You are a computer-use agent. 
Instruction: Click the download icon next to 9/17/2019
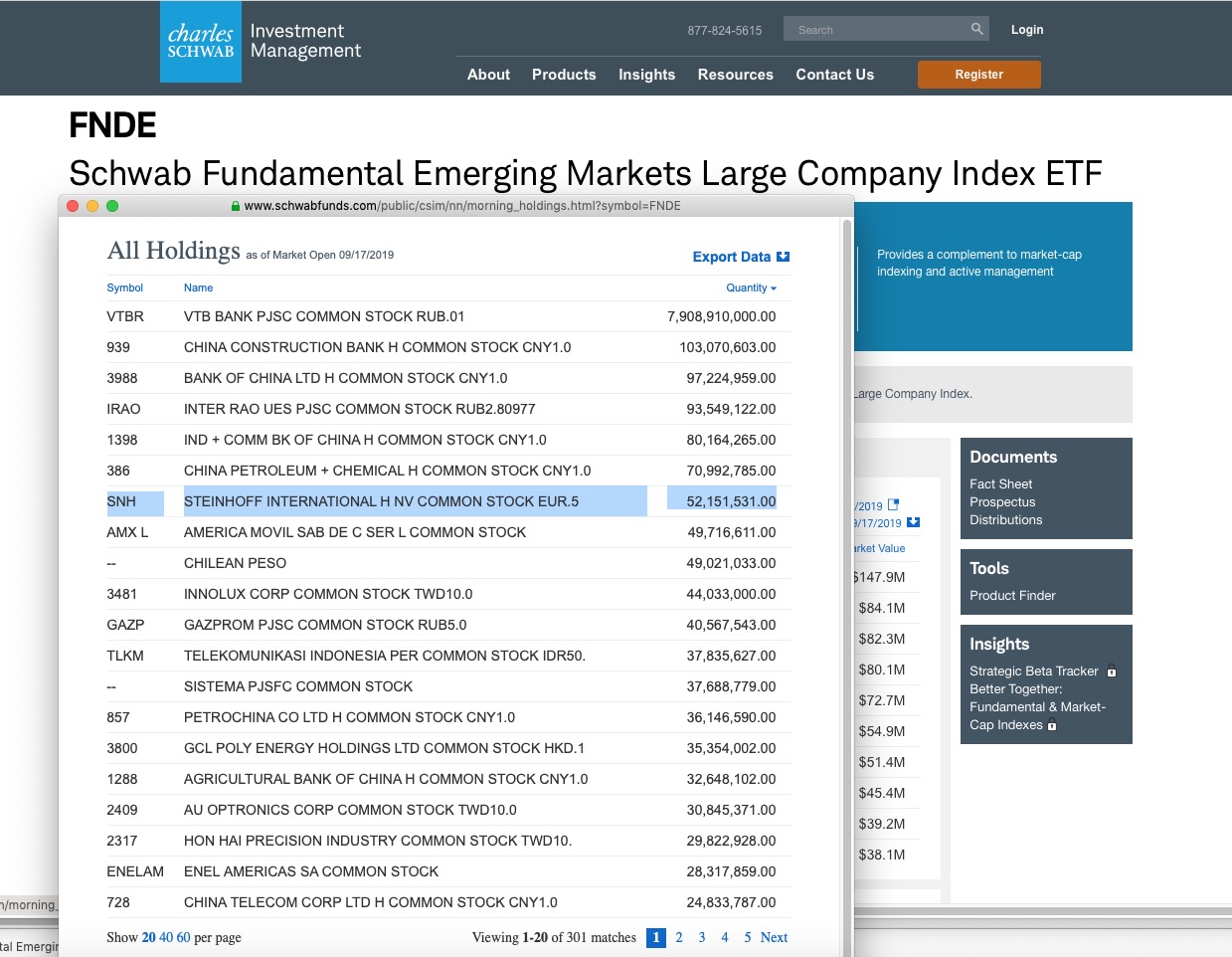tap(914, 522)
